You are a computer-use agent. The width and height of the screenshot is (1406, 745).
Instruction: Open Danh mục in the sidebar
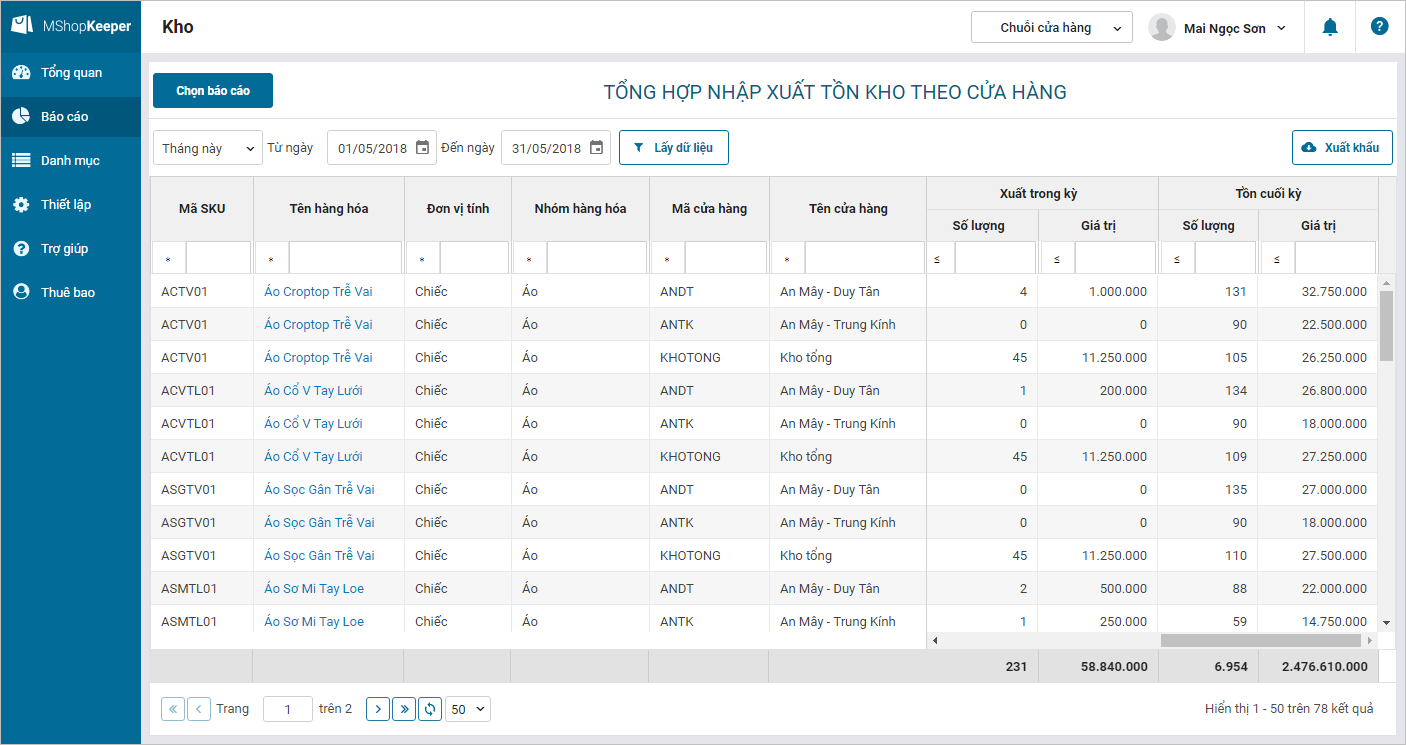click(70, 161)
